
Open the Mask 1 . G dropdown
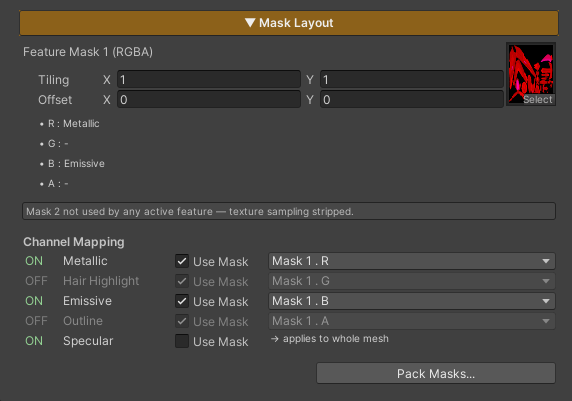tap(412, 281)
